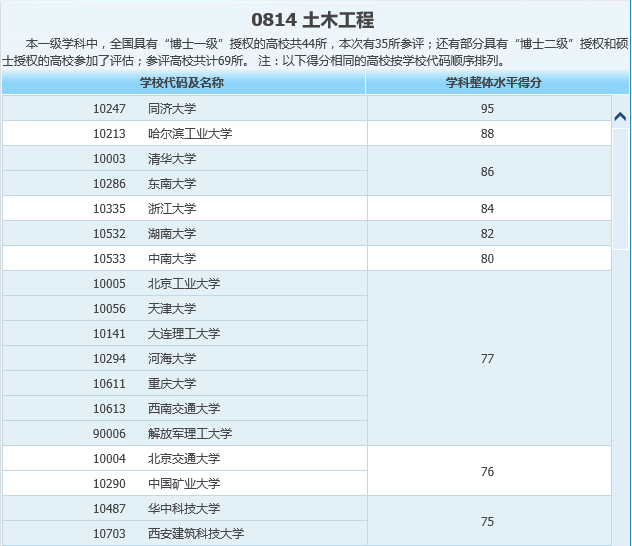Select the row 10004 北京交通大学
Screen dimensions: 632x546
pyautogui.click(x=185, y=458)
